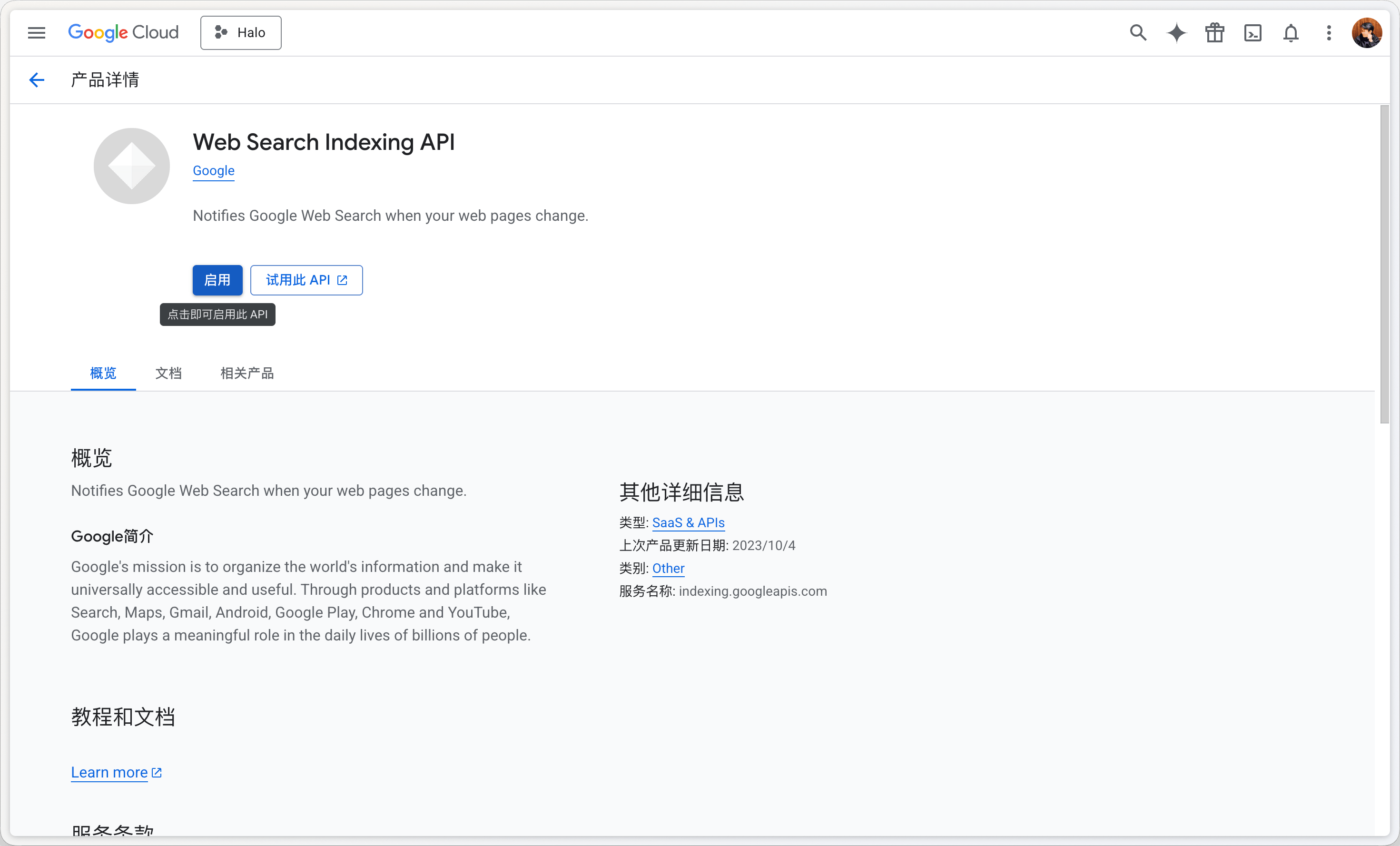Open the Google publisher link
The height and width of the screenshot is (846, 1400).
214,170
